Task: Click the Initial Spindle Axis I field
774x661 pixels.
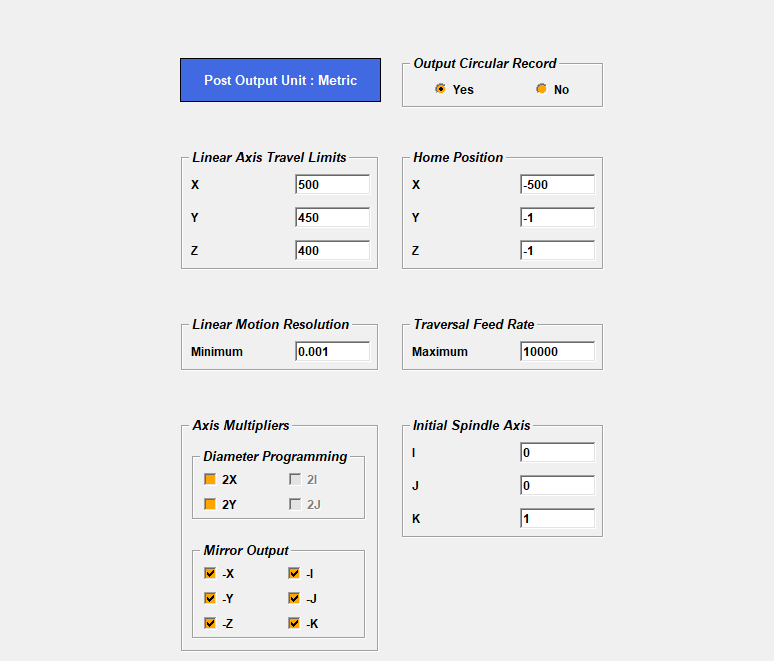Action: 557,453
